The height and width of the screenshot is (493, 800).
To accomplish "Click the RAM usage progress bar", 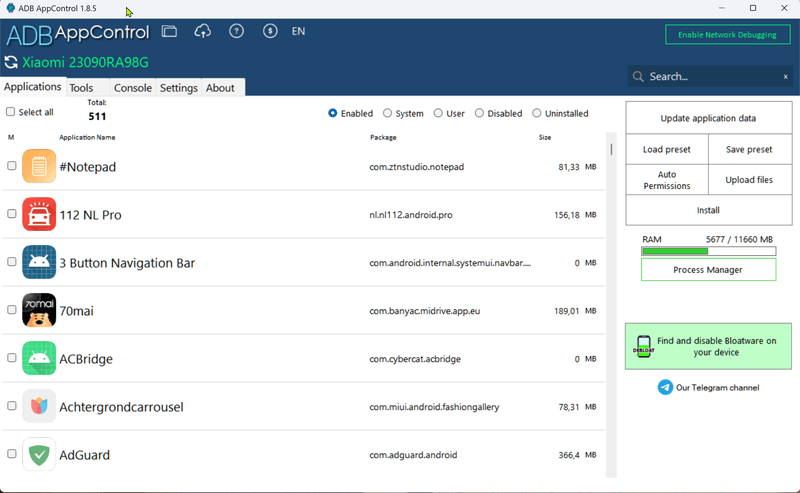I will click(x=708, y=251).
